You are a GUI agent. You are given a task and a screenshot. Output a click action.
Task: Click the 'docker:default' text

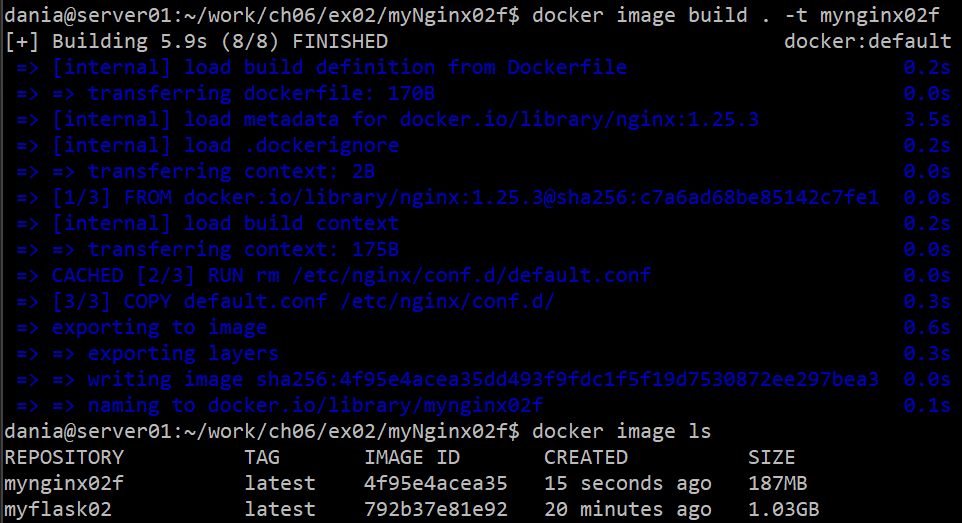click(x=867, y=41)
